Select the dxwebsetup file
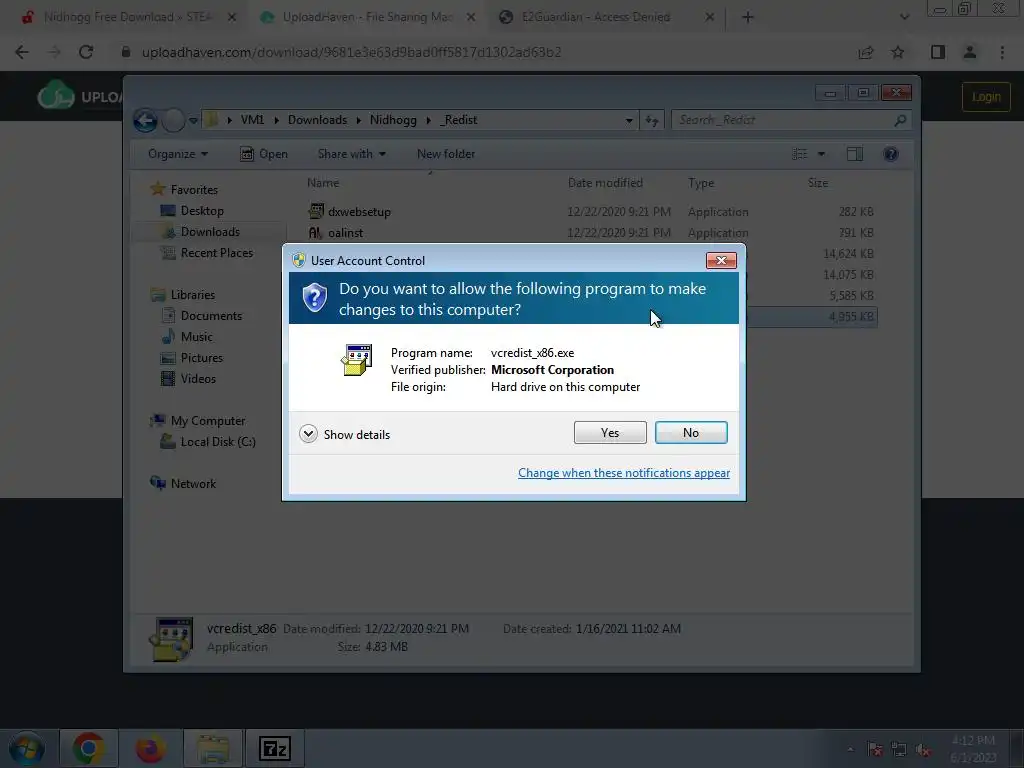The width and height of the screenshot is (1024, 768). point(359,212)
